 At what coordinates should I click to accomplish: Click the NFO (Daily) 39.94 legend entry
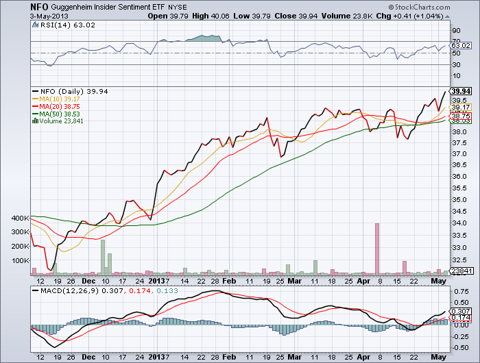(70, 91)
